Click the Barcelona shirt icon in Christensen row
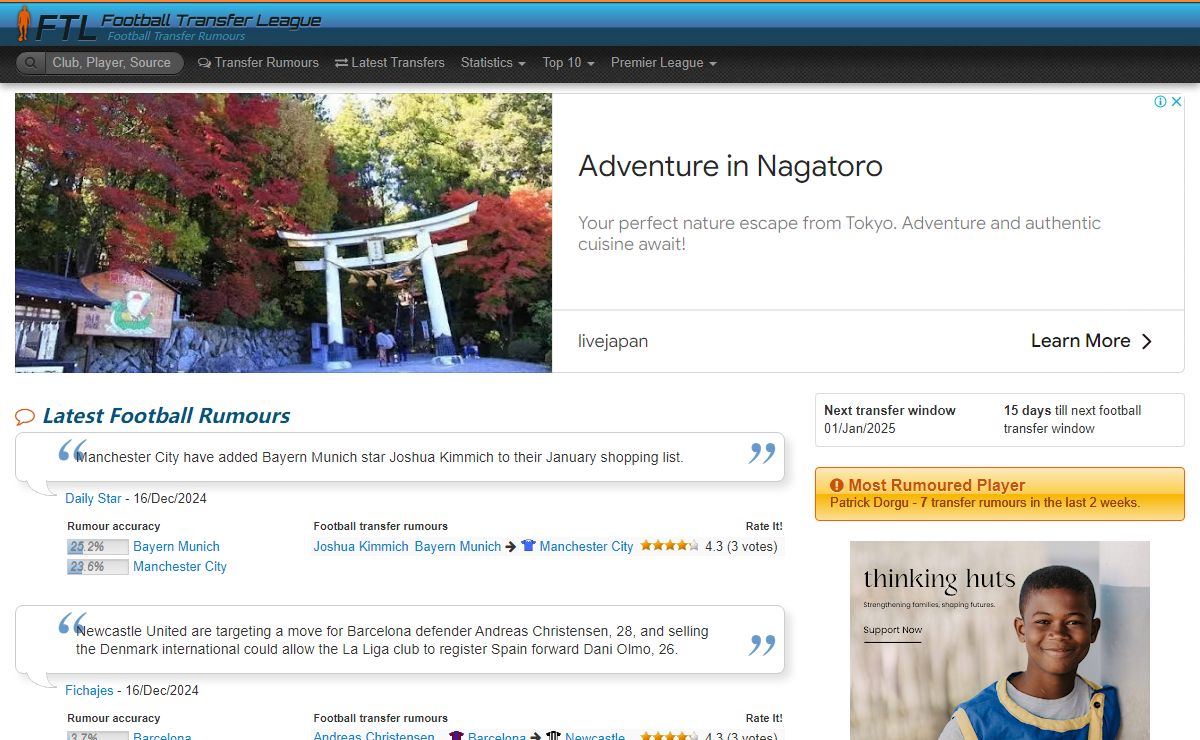The height and width of the screenshot is (740, 1200). click(x=456, y=736)
